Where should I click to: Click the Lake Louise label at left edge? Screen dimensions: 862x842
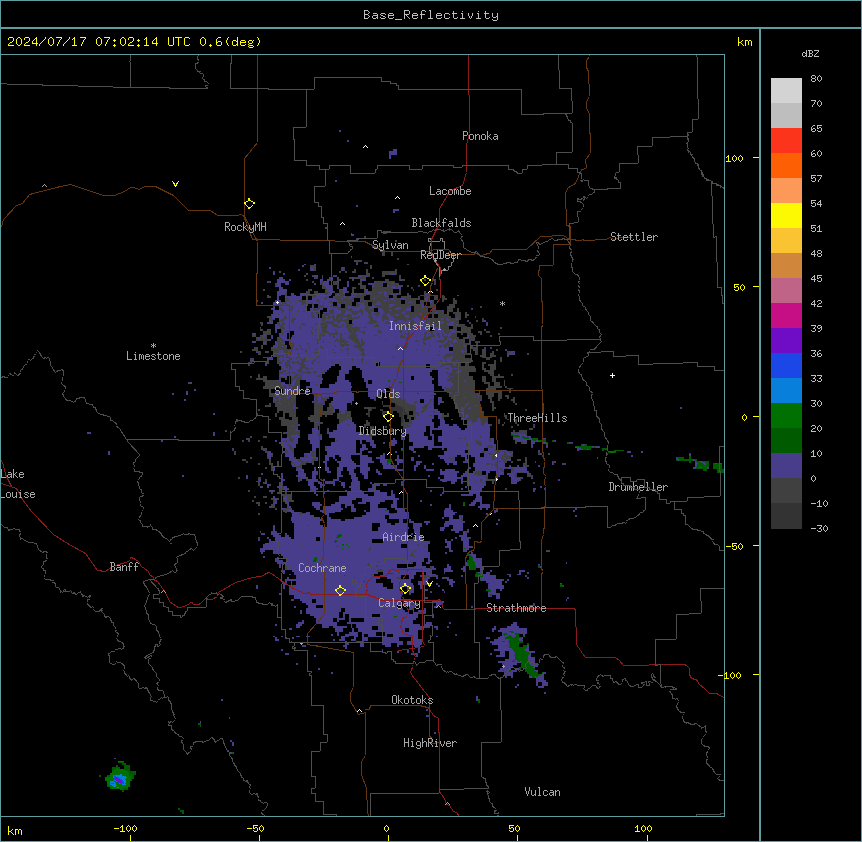click(18, 484)
